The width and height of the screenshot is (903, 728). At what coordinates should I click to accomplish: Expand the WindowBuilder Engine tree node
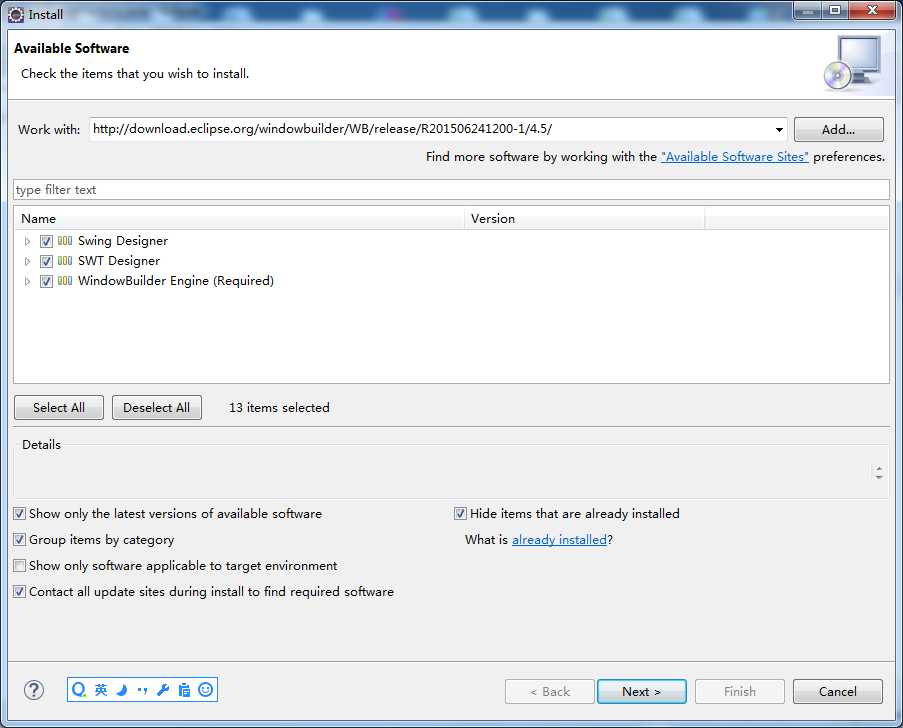click(27, 282)
